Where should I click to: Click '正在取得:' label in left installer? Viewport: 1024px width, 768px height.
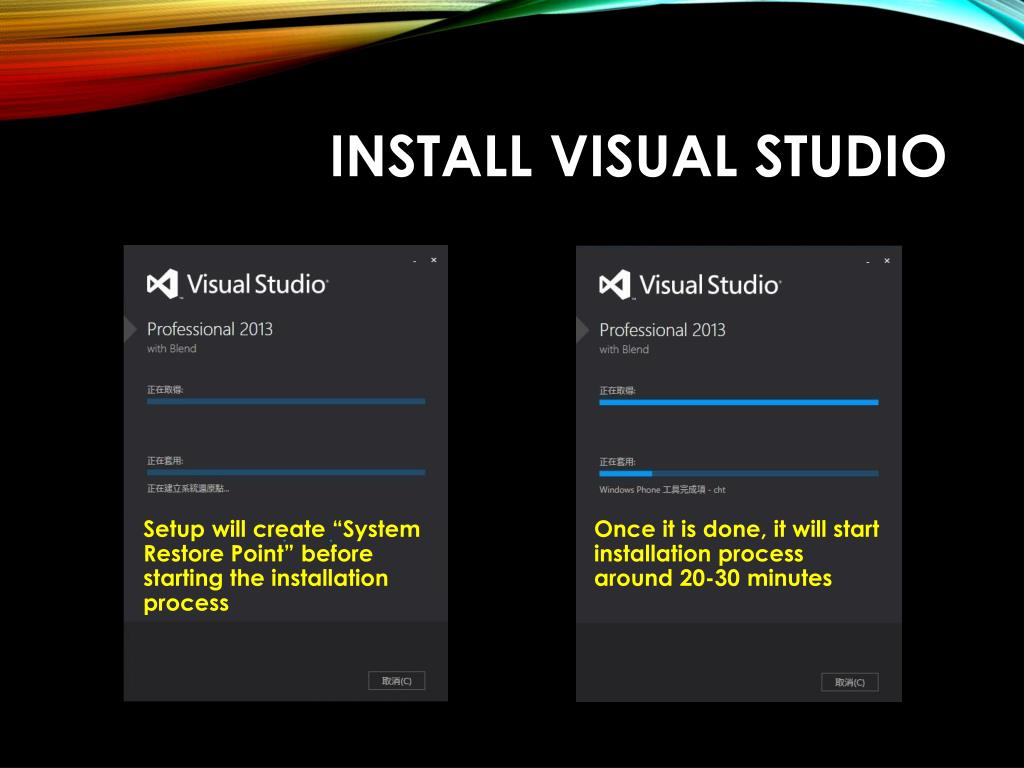[x=165, y=390]
